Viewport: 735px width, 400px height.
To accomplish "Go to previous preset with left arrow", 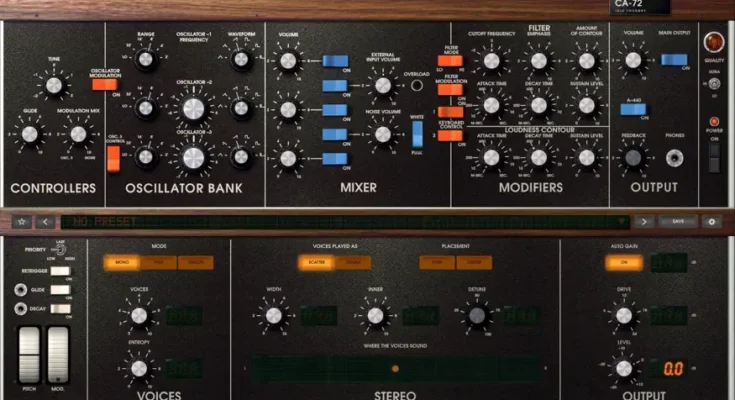I will (x=45, y=222).
